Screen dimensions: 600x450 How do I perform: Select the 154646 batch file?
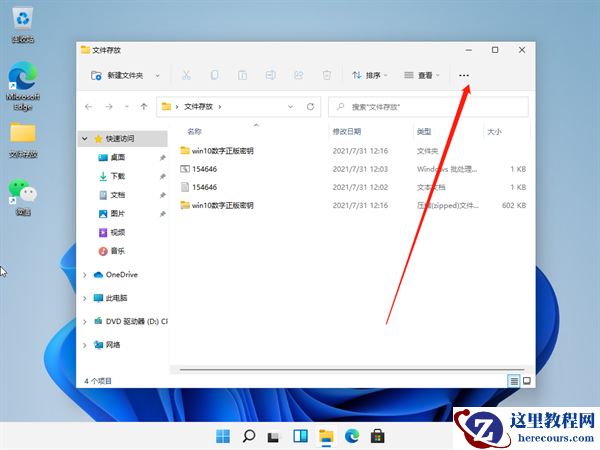click(353, 169)
